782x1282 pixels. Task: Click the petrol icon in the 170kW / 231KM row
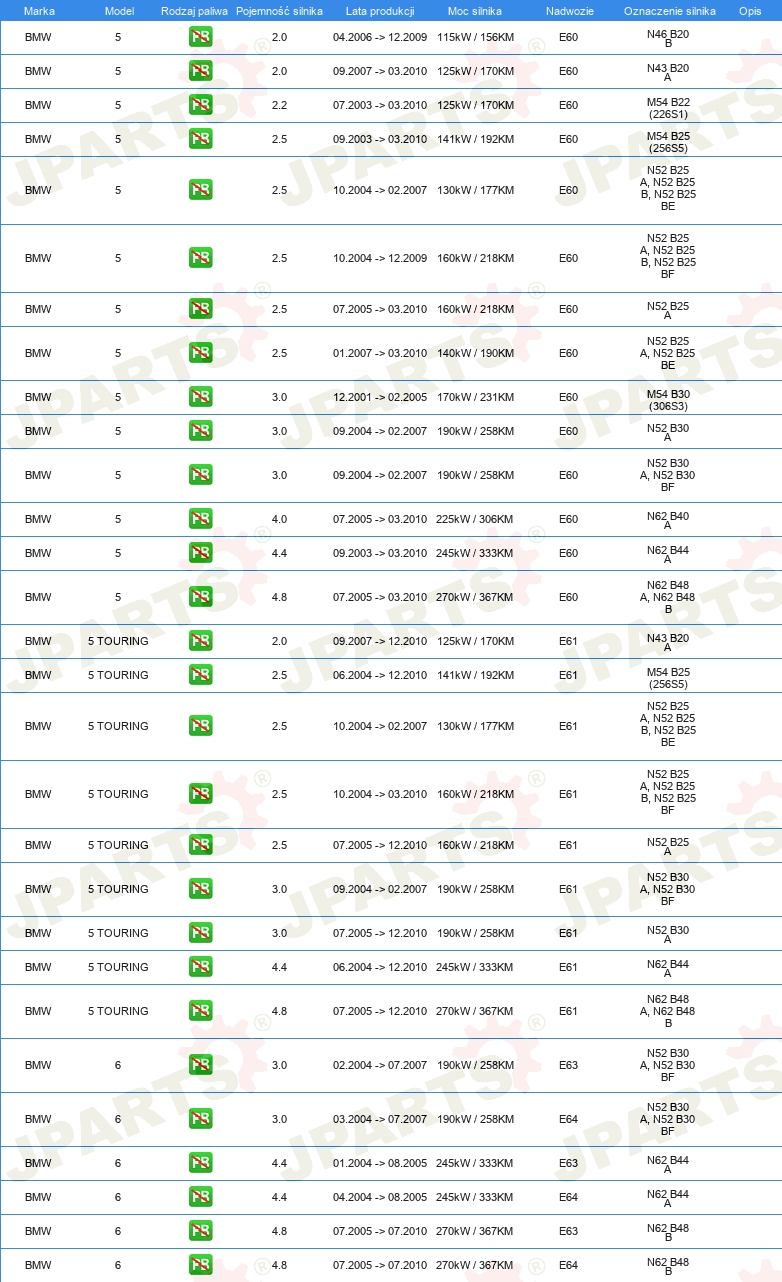(200, 397)
